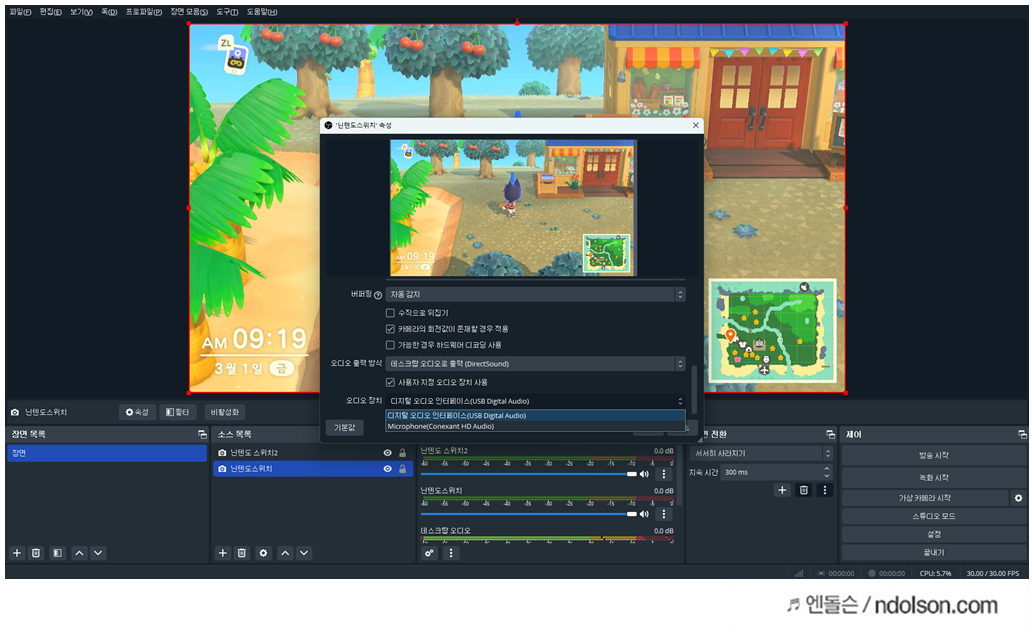Viewport: 1034px width, 631px height.
Task: Open options menu for 닌텐도 스위치2 audio channel
Action: (x=664, y=474)
